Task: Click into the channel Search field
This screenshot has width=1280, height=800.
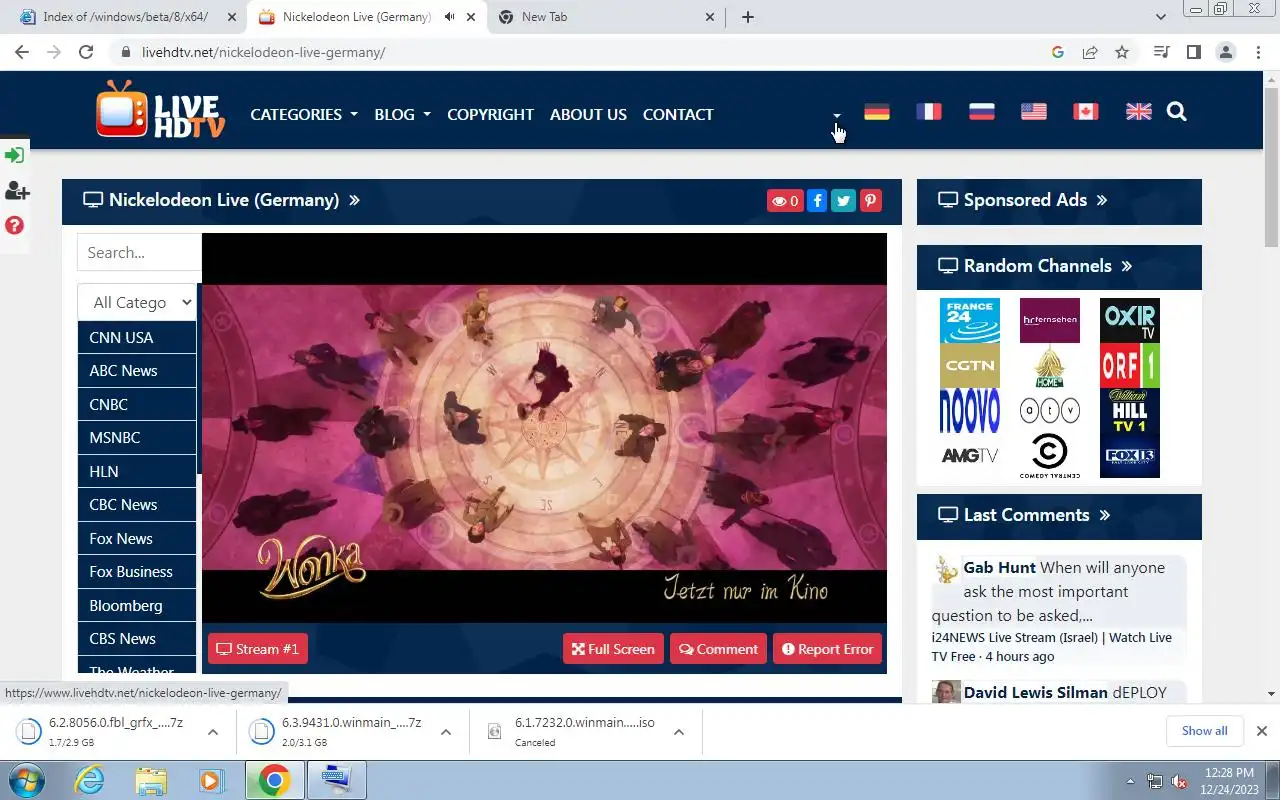Action: [x=139, y=252]
